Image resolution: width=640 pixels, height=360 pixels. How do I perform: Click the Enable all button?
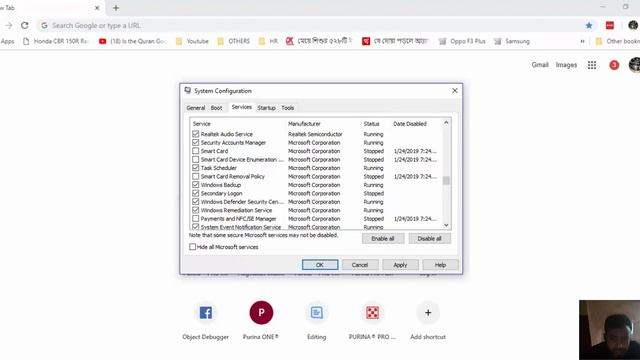coord(383,238)
